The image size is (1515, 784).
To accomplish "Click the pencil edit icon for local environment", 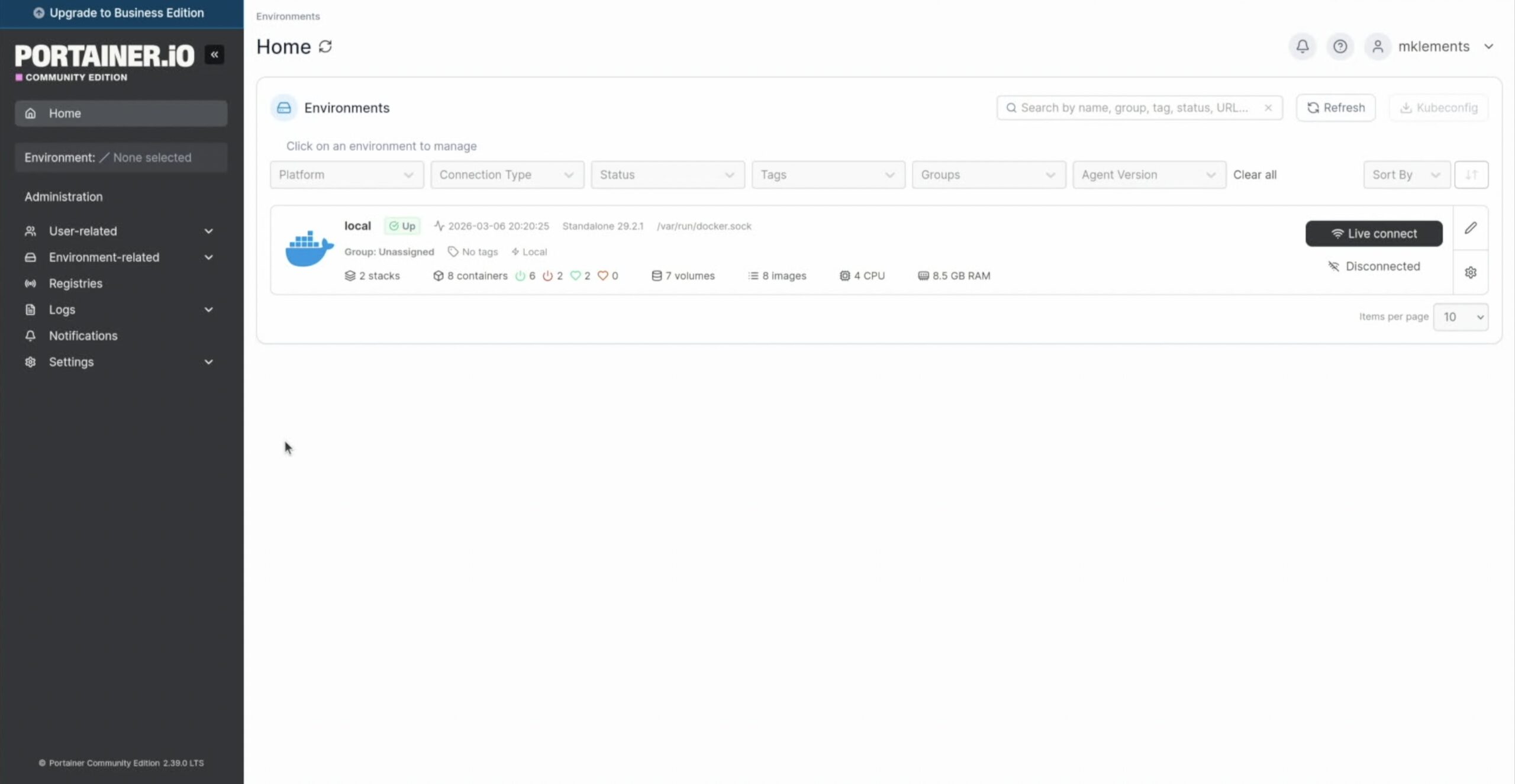I will tap(1471, 228).
